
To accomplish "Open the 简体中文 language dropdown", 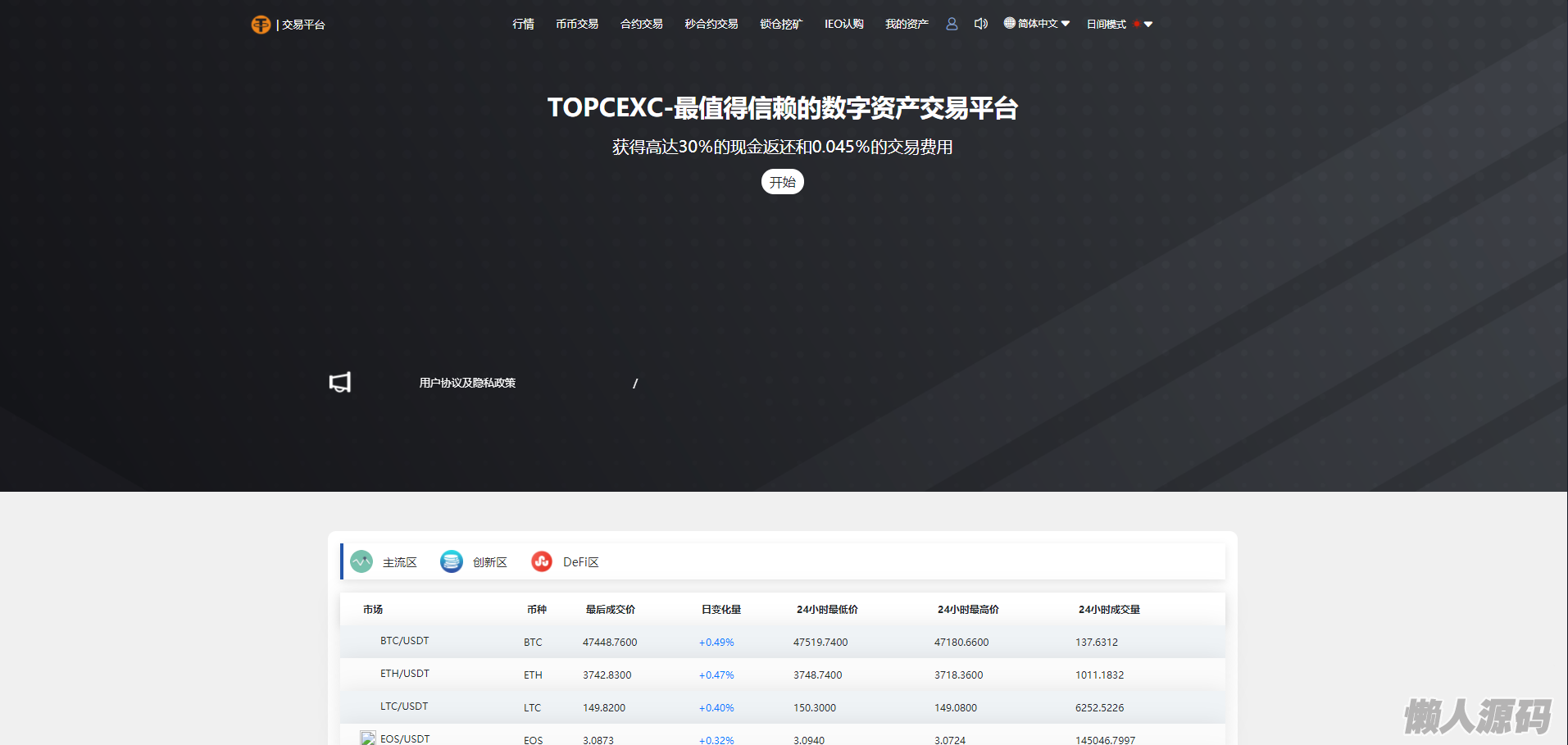I will pos(1037,24).
